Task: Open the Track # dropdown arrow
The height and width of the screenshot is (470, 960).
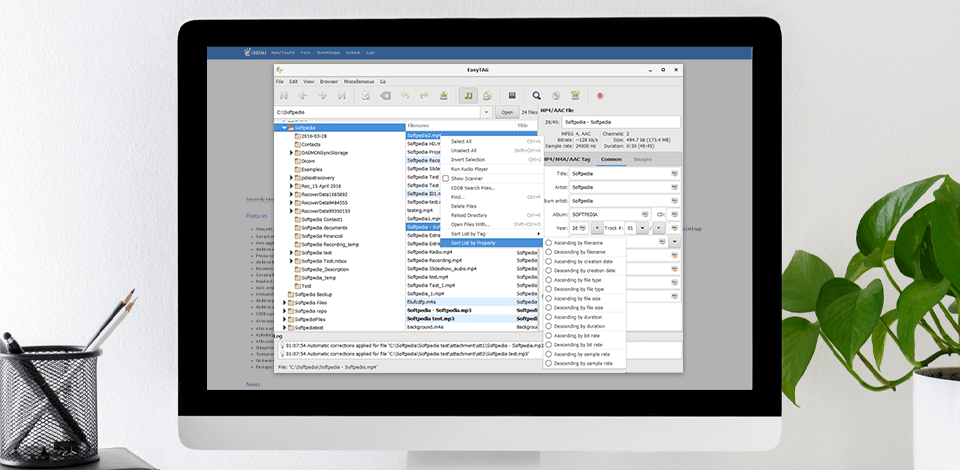Action: [x=642, y=228]
